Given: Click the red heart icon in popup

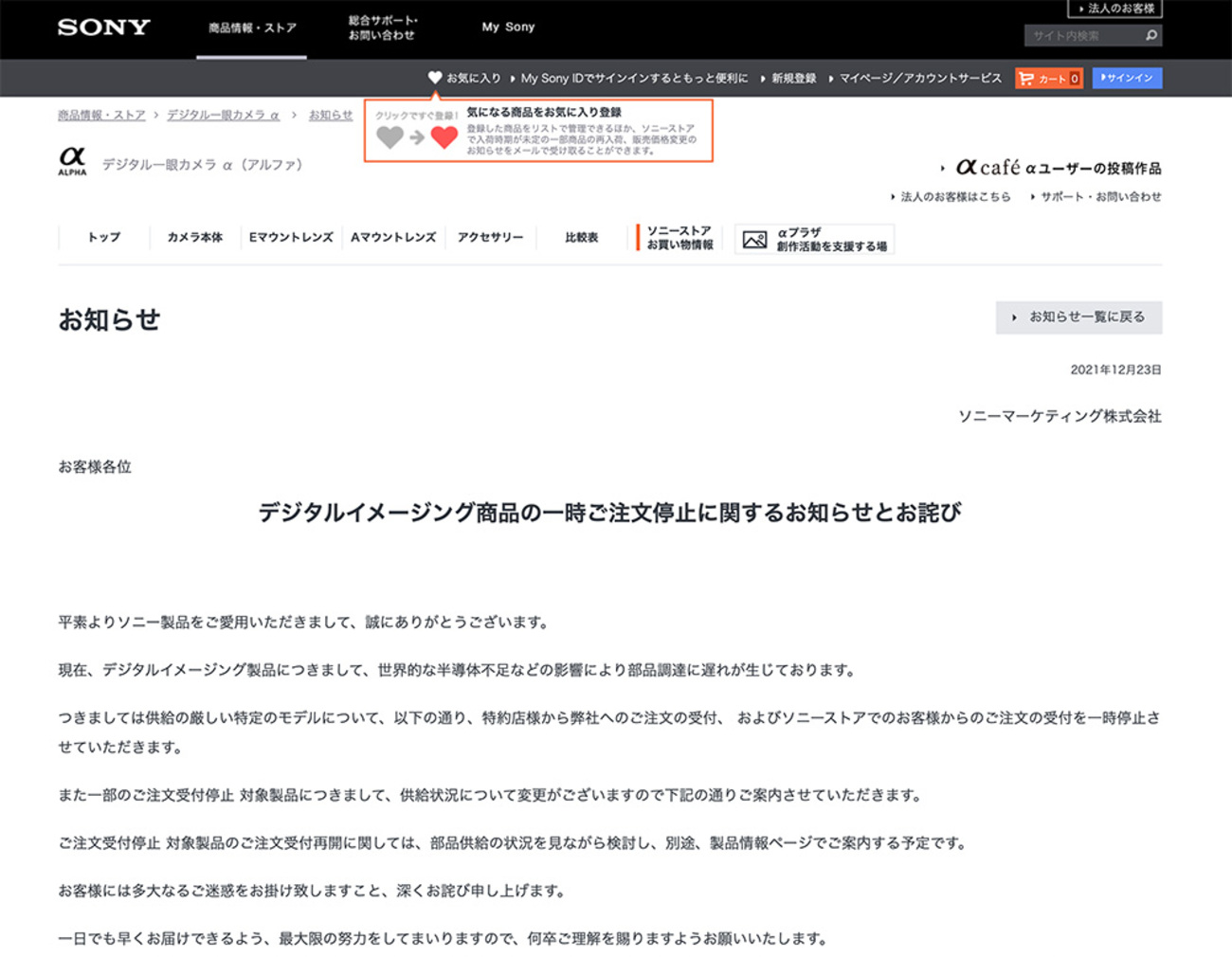Looking at the screenshot, I should click(444, 137).
